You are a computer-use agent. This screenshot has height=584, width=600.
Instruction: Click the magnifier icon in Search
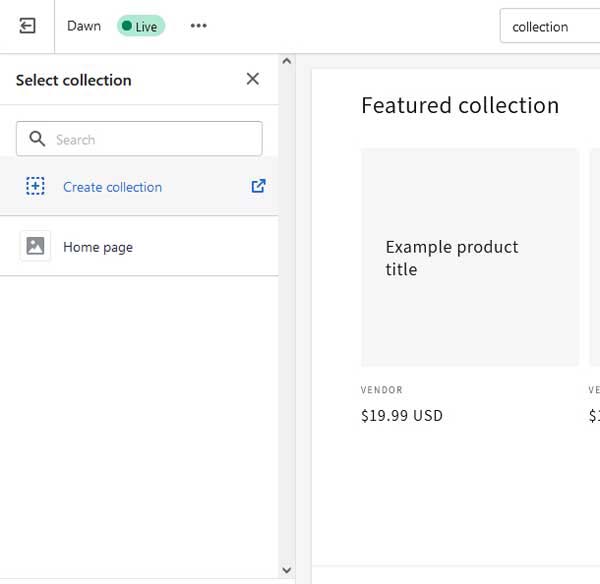[37, 139]
